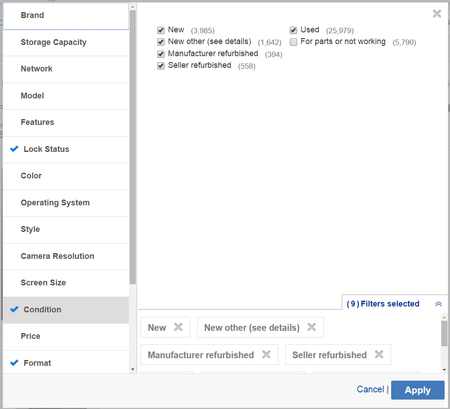Click the category list scroll up arrow

(132, 7)
